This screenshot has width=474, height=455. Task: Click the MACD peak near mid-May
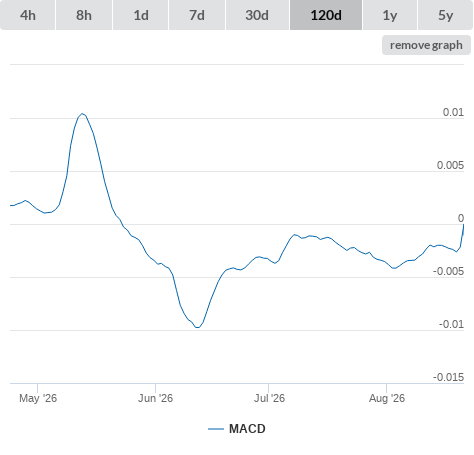pos(82,114)
